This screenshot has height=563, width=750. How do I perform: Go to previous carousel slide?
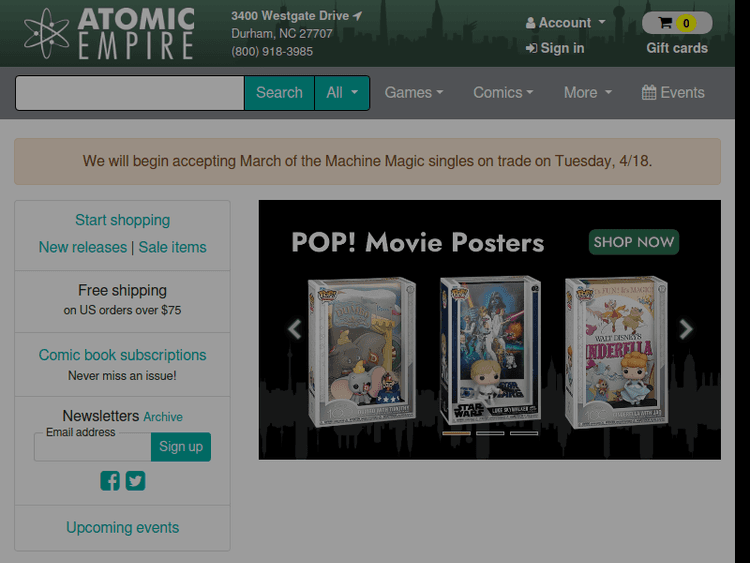(294, 329)
